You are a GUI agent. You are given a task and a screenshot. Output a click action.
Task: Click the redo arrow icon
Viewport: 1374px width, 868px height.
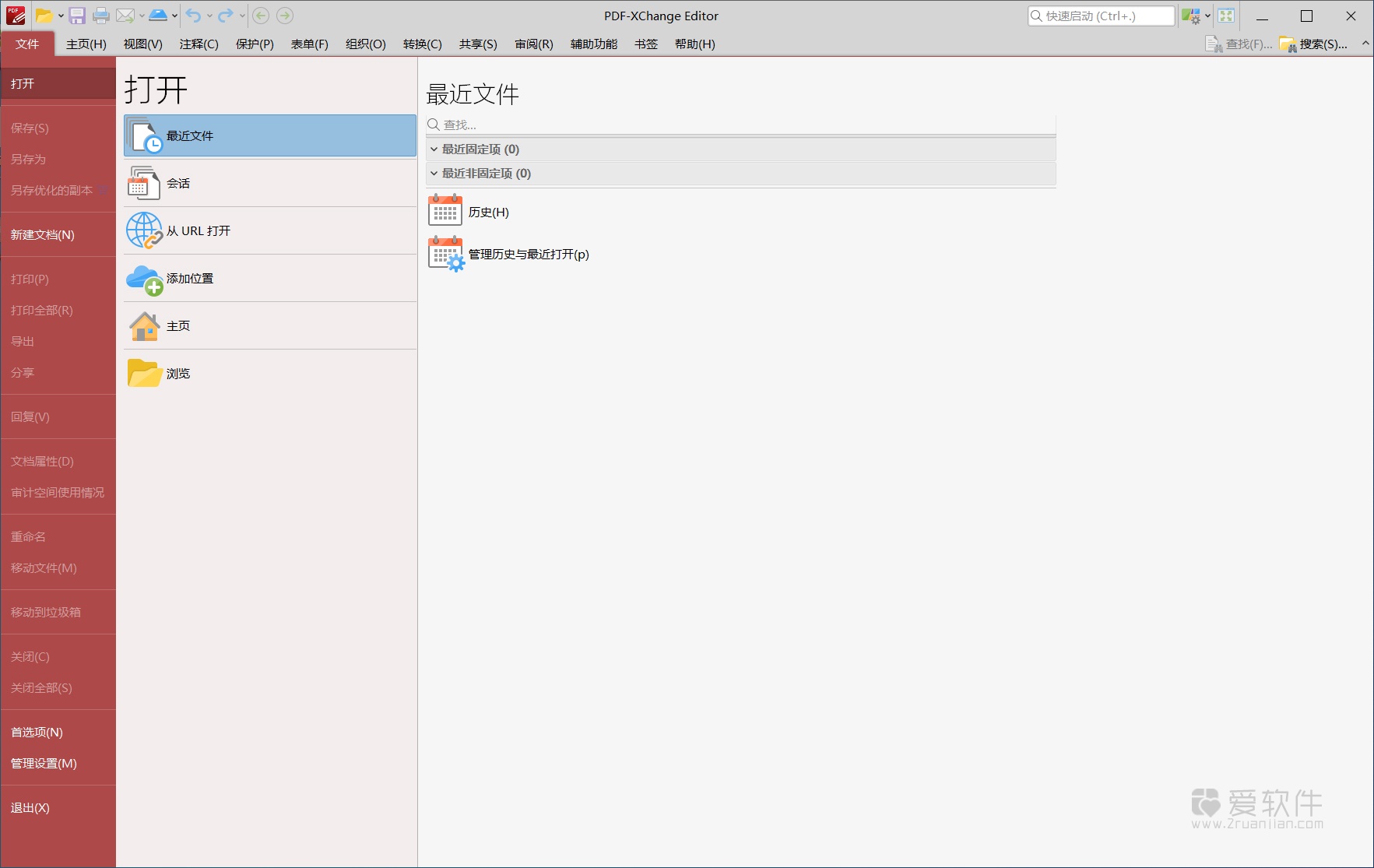(x=226, y=16)
